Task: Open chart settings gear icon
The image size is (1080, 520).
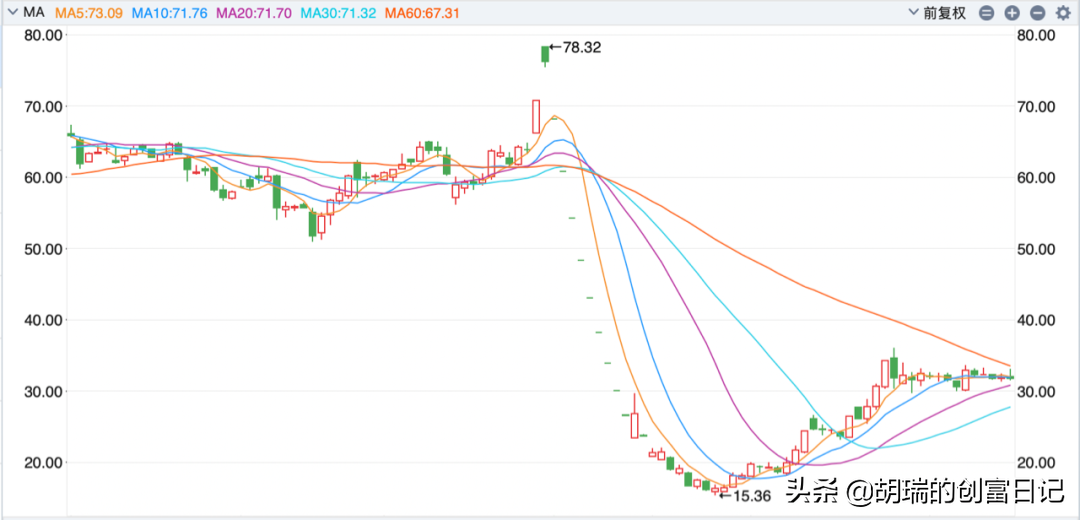Action: pos(1062,12)
